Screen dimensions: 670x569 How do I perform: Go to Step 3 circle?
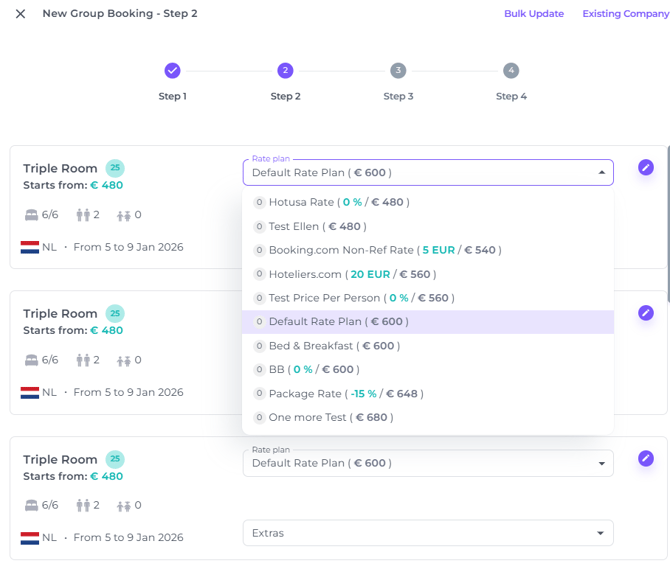398,71
